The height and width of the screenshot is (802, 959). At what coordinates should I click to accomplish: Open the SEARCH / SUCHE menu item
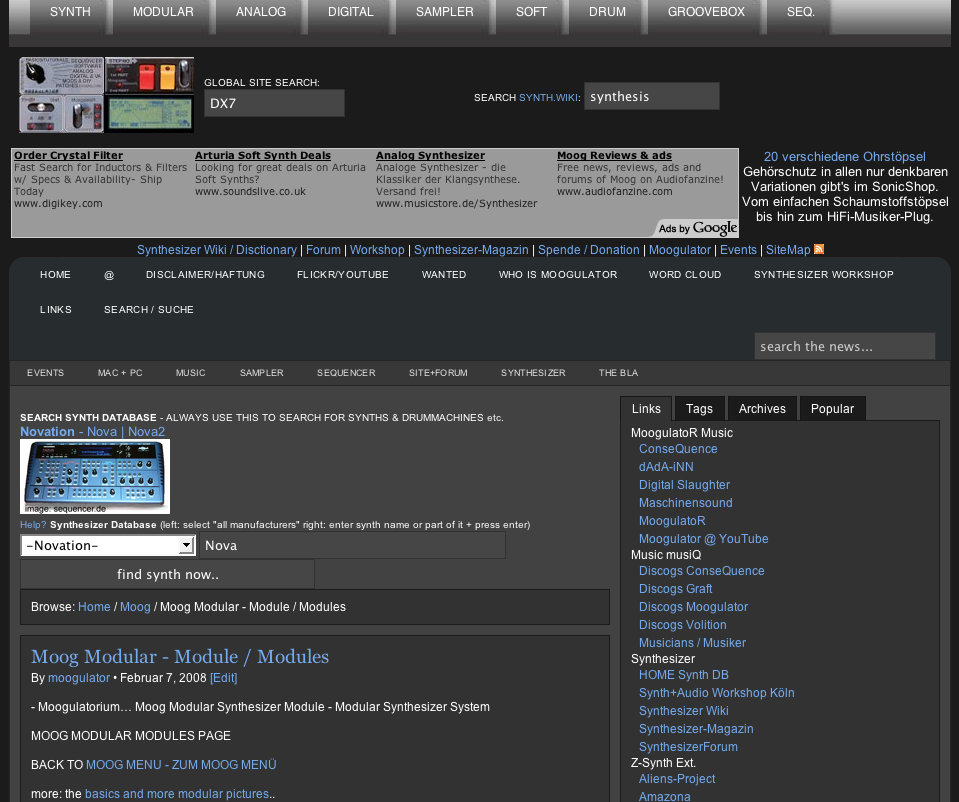[149, 310]
